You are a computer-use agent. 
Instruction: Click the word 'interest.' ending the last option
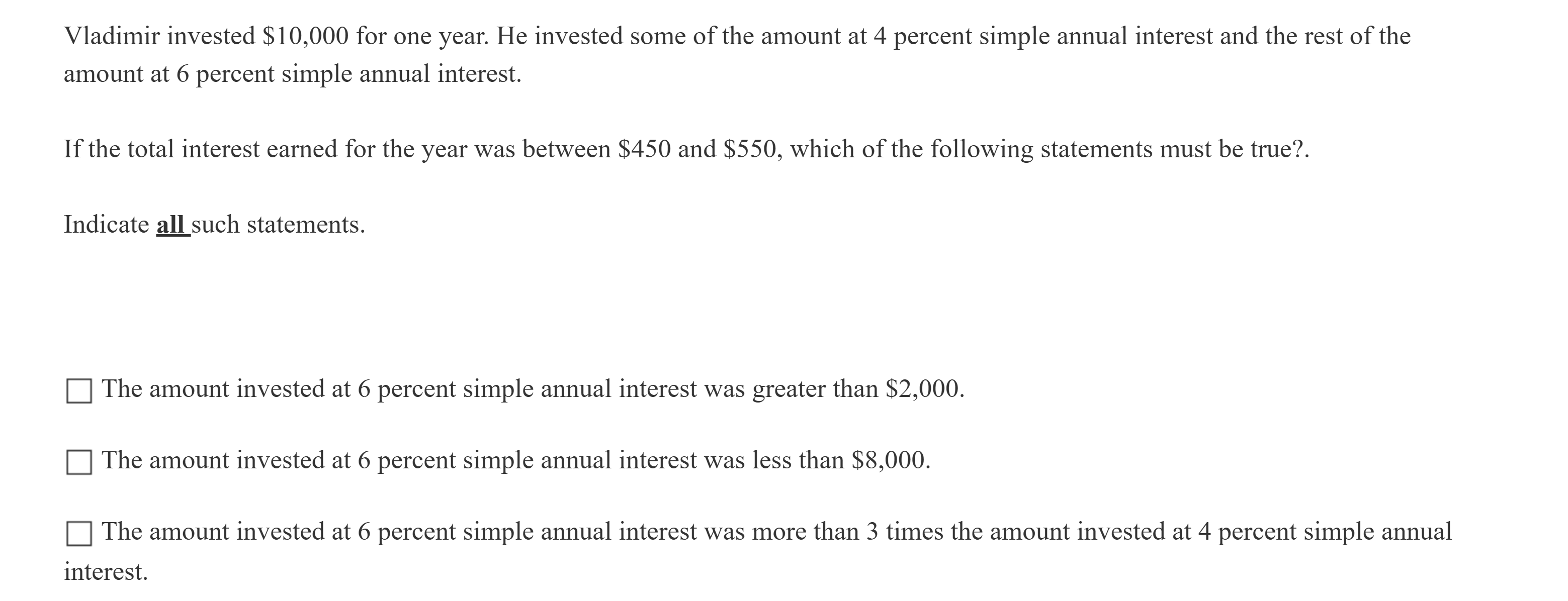coord(106,572)
